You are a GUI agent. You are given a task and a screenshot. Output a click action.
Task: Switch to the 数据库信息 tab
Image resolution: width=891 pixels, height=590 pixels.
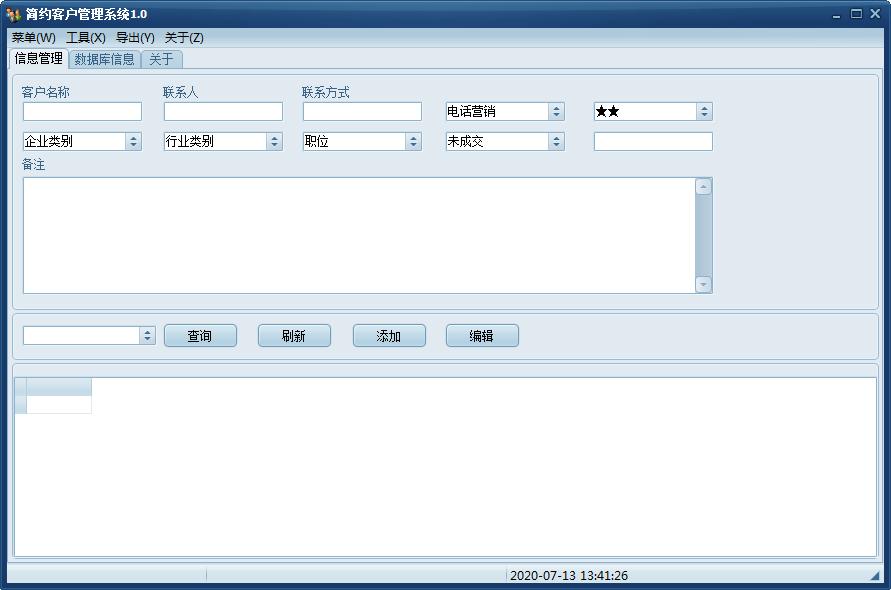(105, 59)
